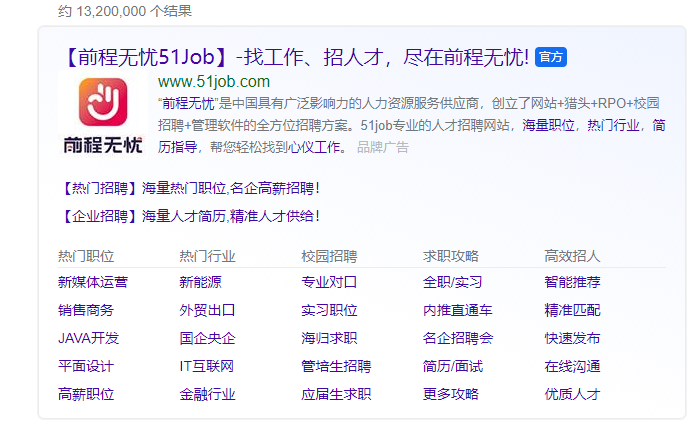Screen dimensions: 696x424
Task: Go to 海归求职 campus link
Action: 329,338
